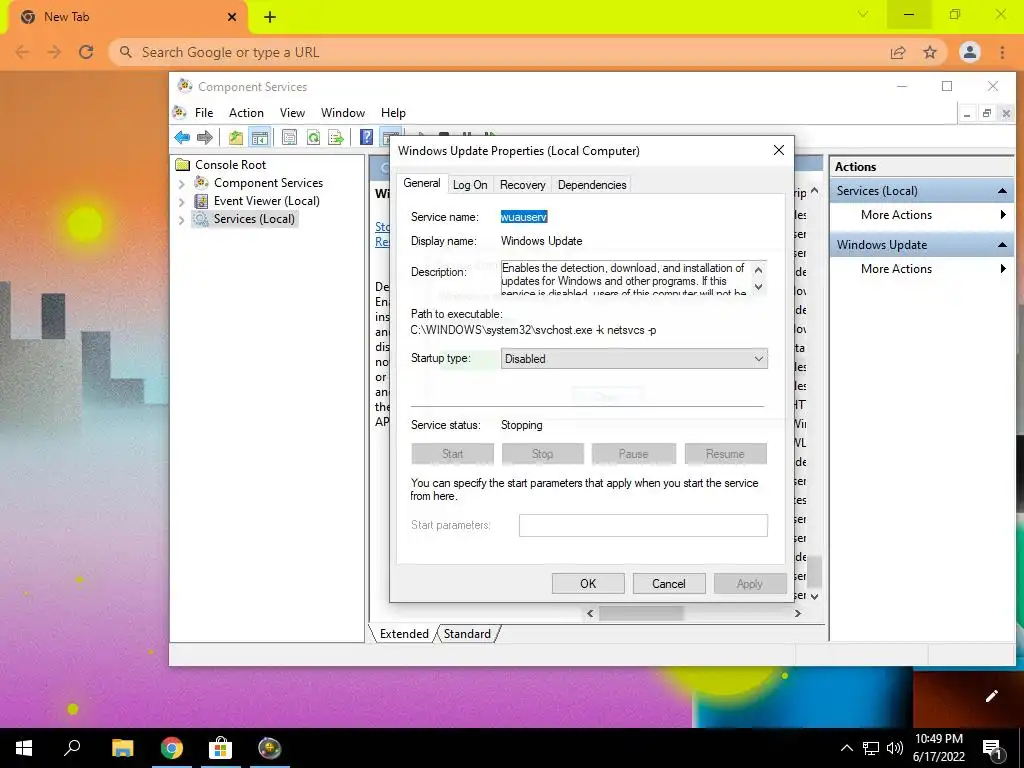This screenshot has height=768, width=1024.
Task: Toggle Show/Hide Console Tree toolbar icon
Action: [260, 137]
